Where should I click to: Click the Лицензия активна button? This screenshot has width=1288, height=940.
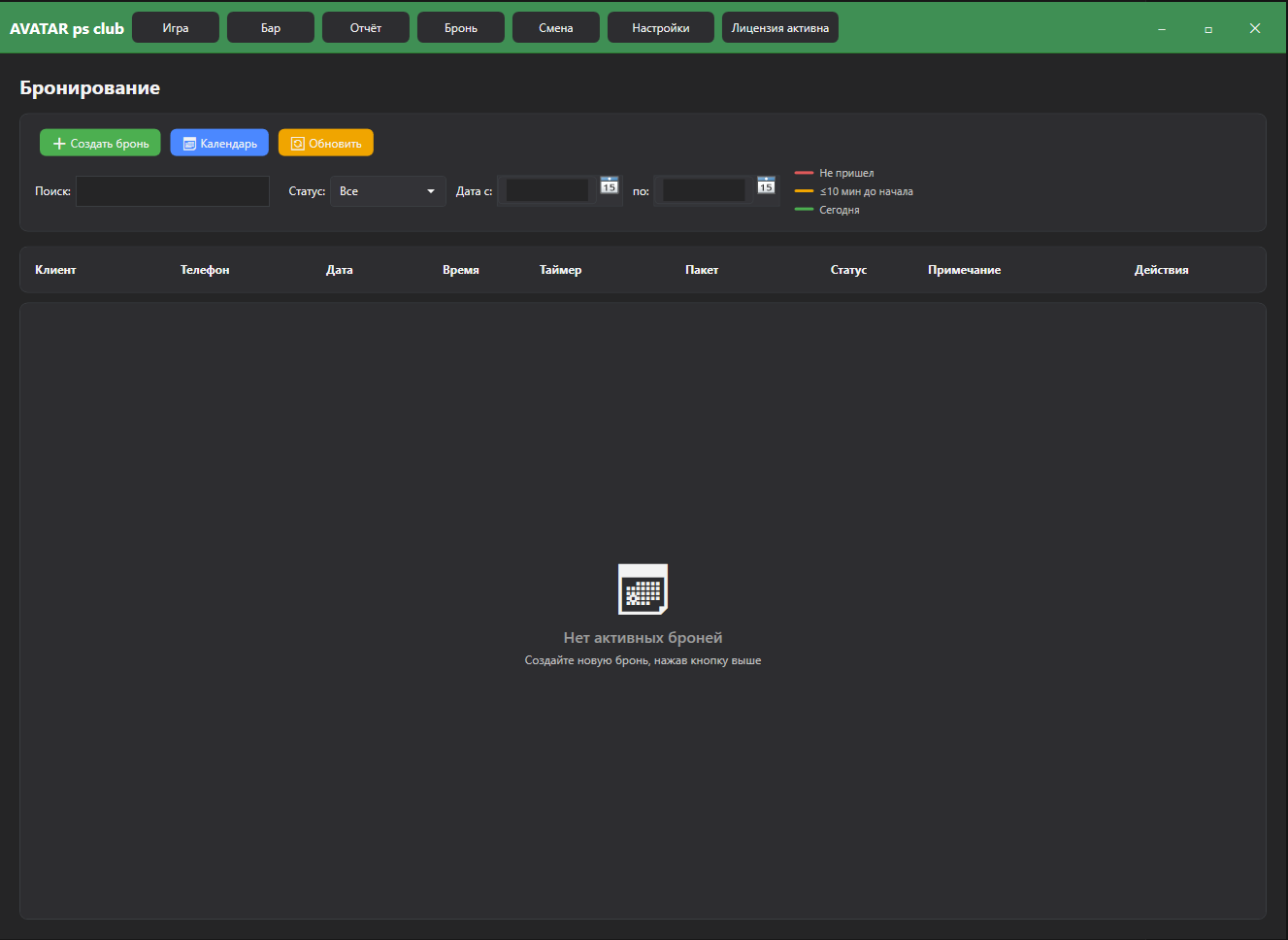point(779,28)
